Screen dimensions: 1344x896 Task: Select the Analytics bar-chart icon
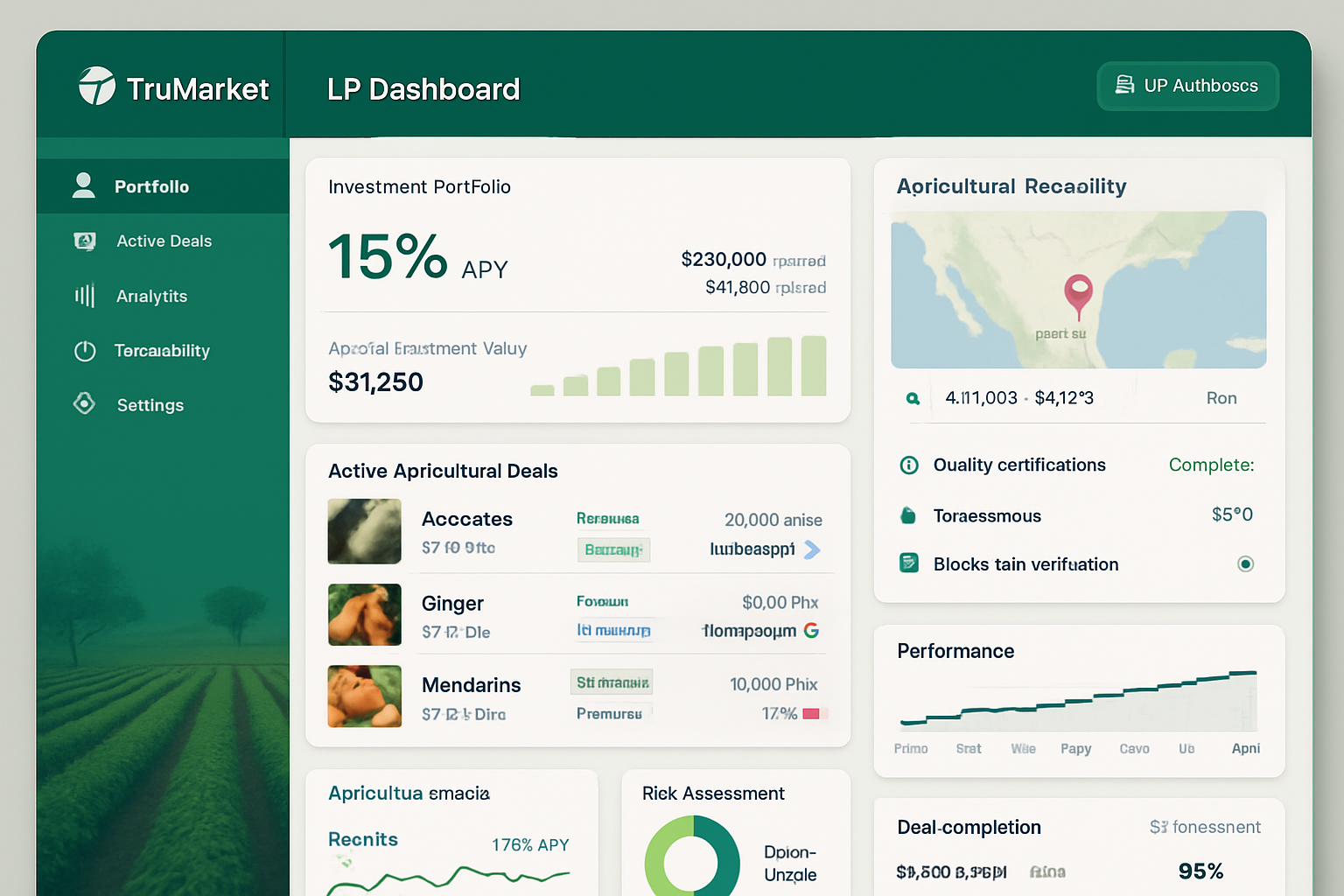tap(84, 296)
